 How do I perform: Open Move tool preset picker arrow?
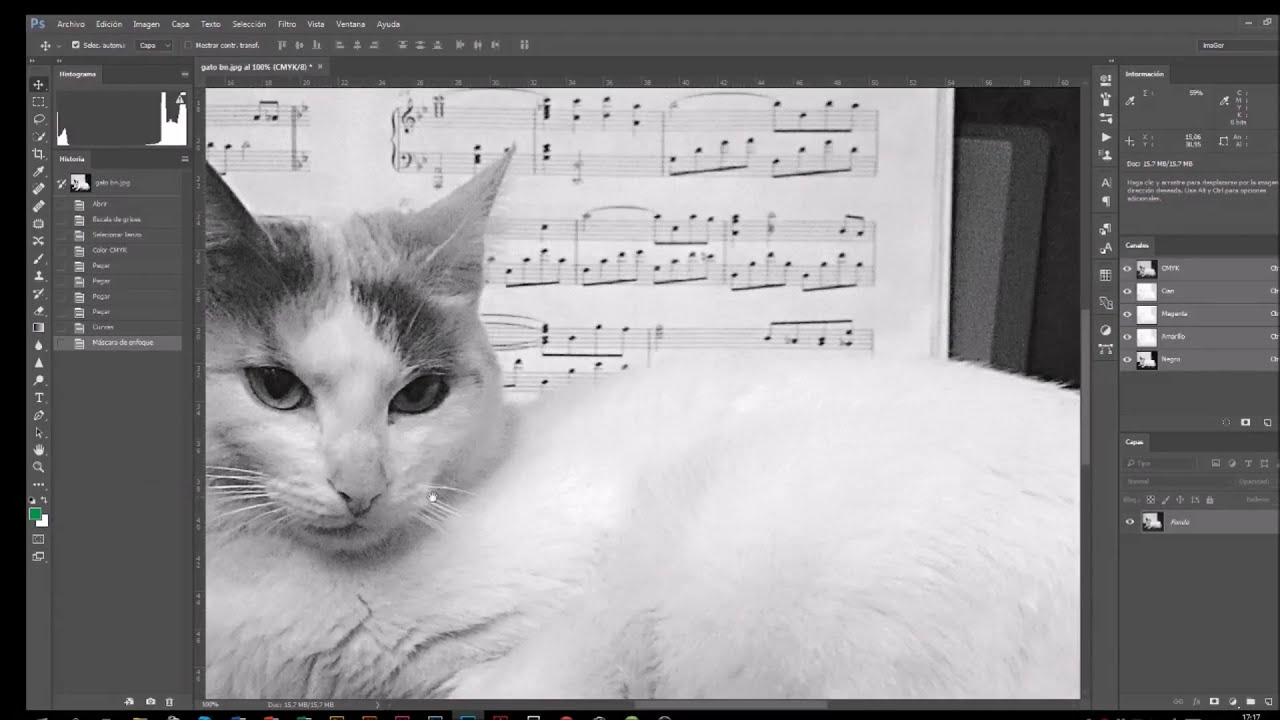59,45
